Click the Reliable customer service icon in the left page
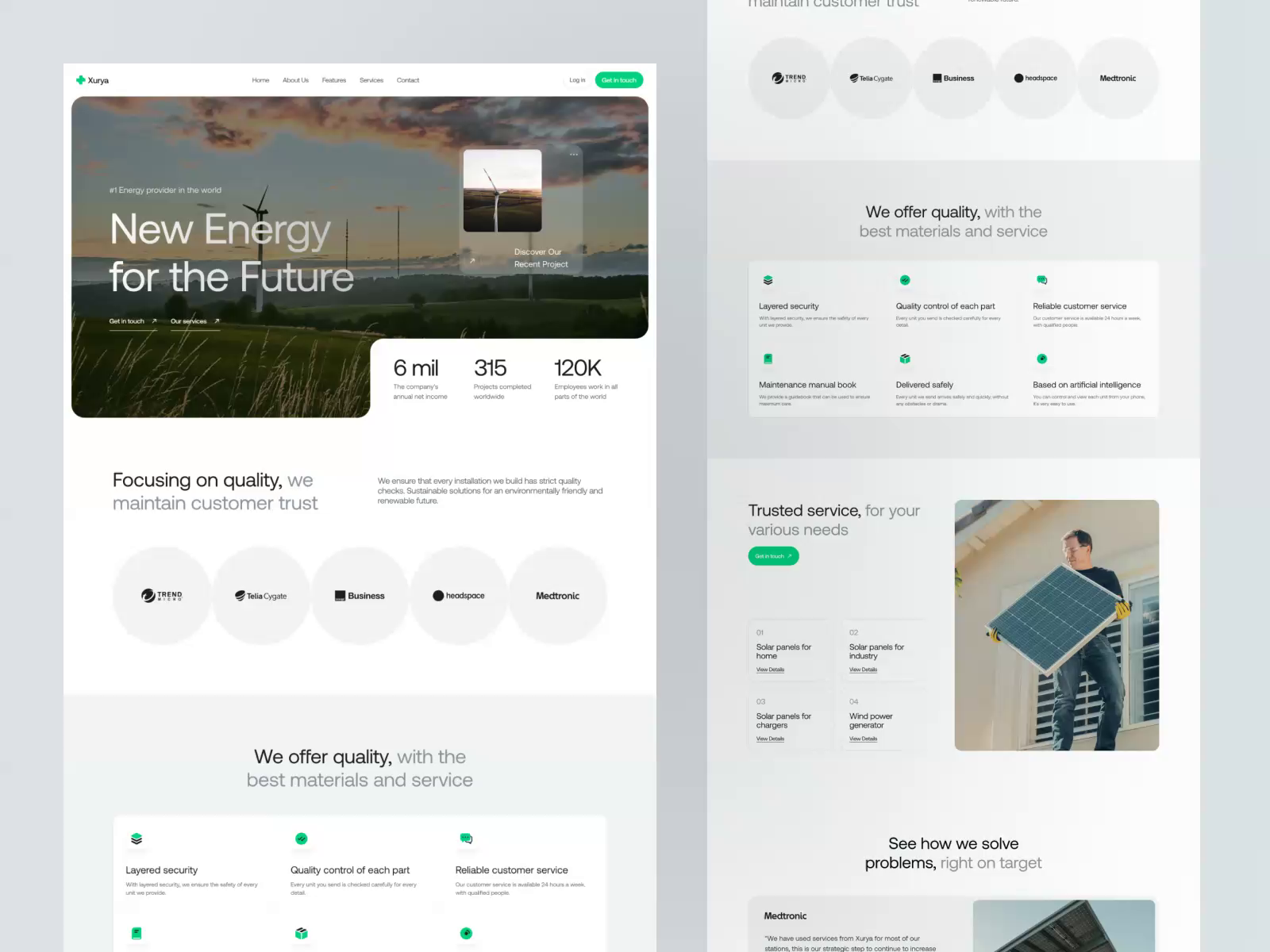 (x=466, y=839)
